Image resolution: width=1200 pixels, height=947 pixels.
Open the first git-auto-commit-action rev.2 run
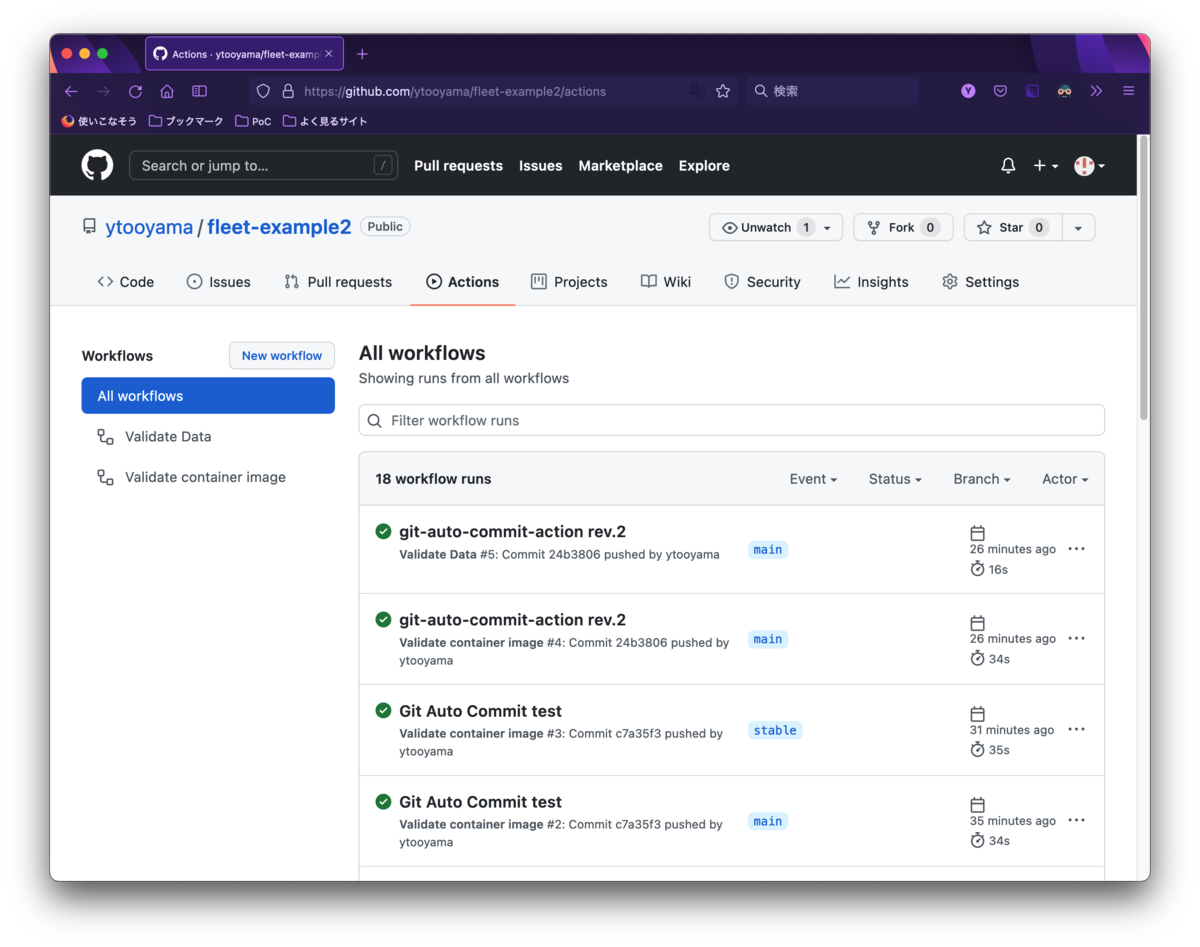(x=512, y=531)
